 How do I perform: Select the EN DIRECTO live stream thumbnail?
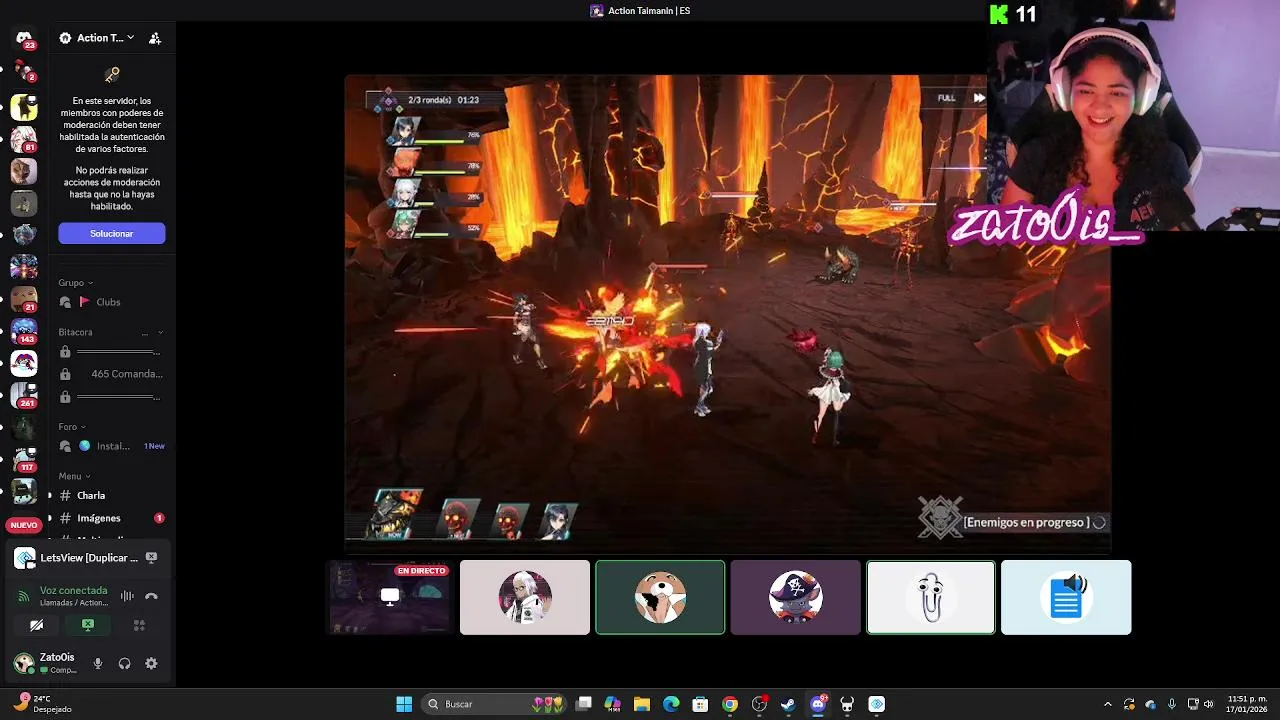coord(389,597)
